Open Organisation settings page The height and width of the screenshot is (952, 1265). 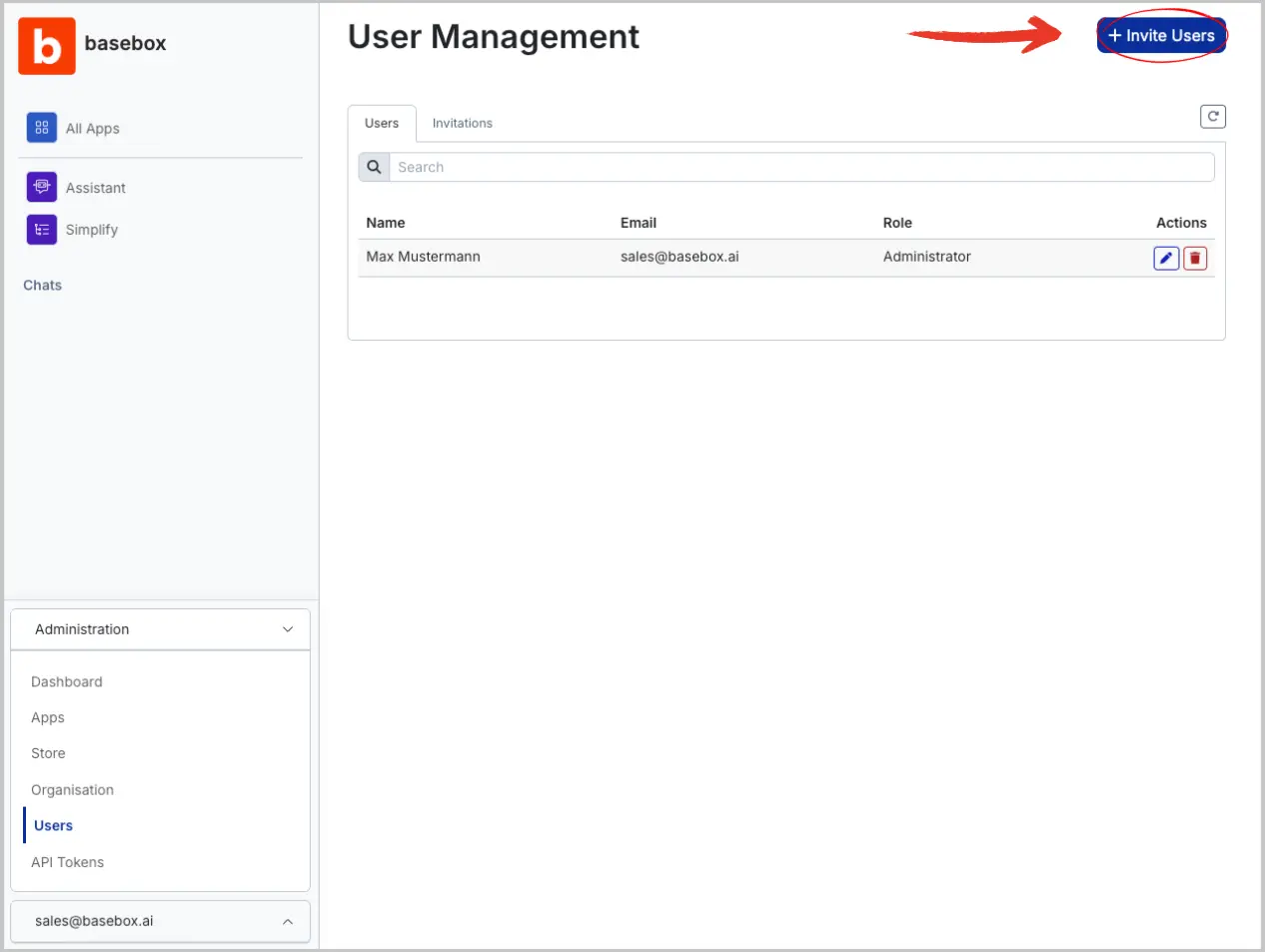(x=72, y=789)
